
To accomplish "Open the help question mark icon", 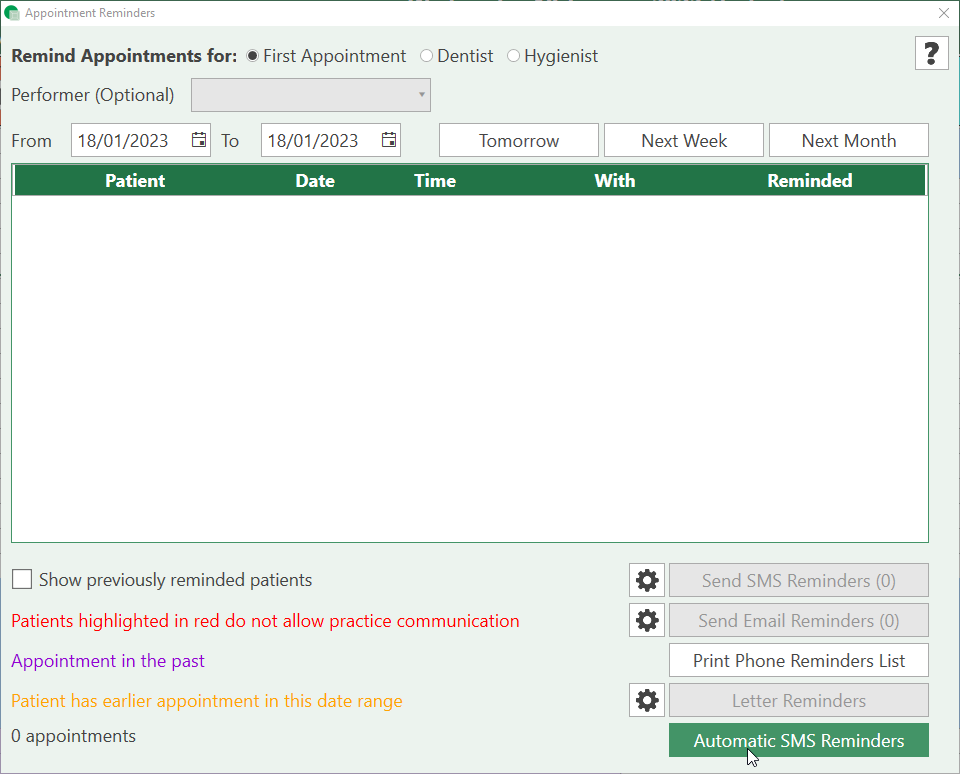I will (x=931, y=53).
